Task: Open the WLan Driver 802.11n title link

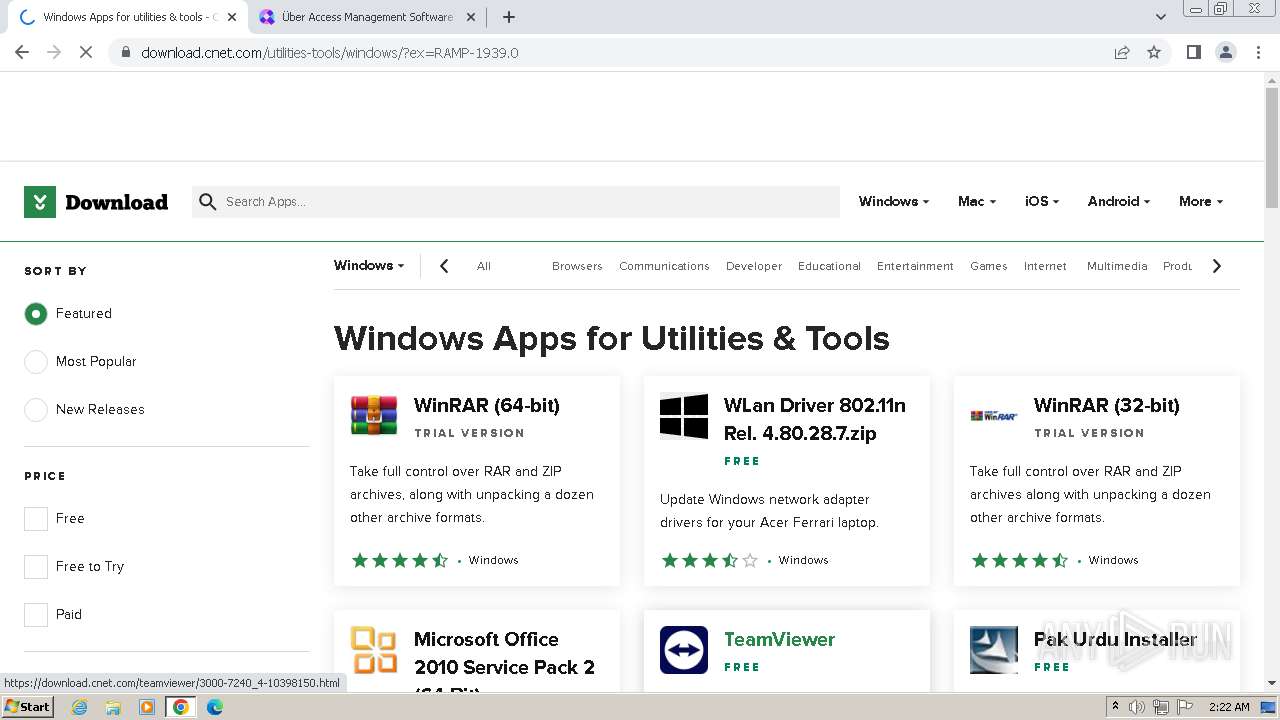Action: [815, 419]
